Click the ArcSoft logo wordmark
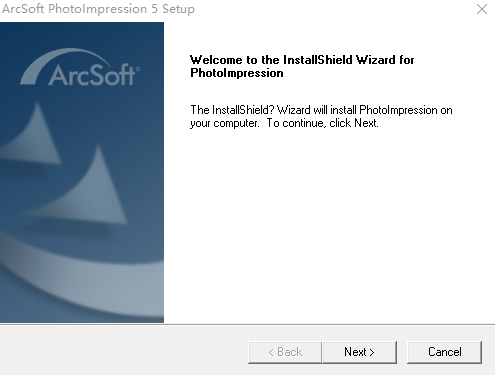 [94, 75]
